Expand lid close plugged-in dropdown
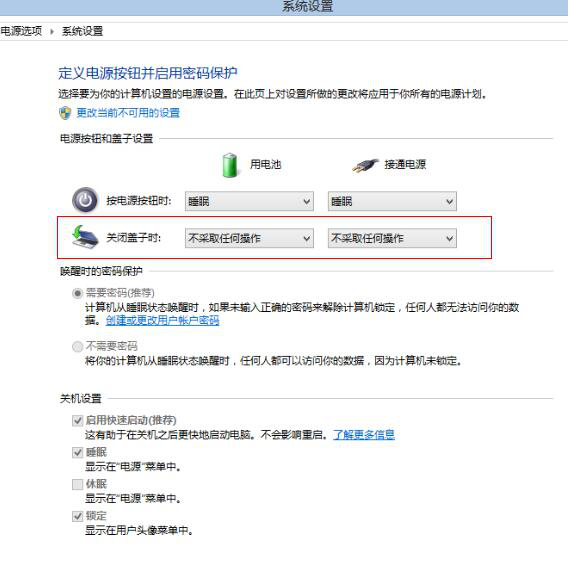This screenshot has height=577, width=568. point(392,238)
